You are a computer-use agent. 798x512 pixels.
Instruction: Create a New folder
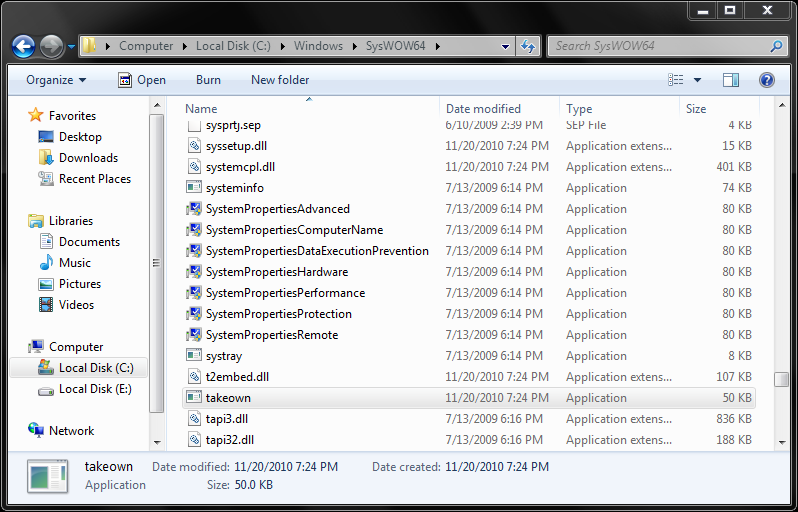pyautogui.click(x=280, y=80)
